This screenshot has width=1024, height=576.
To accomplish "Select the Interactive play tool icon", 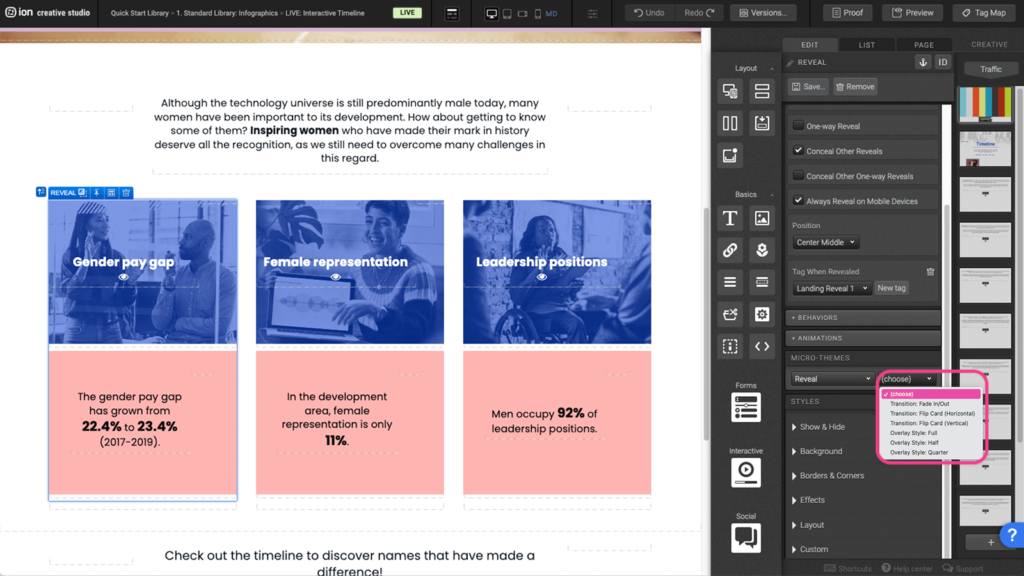I will click(x=746, y=472).
